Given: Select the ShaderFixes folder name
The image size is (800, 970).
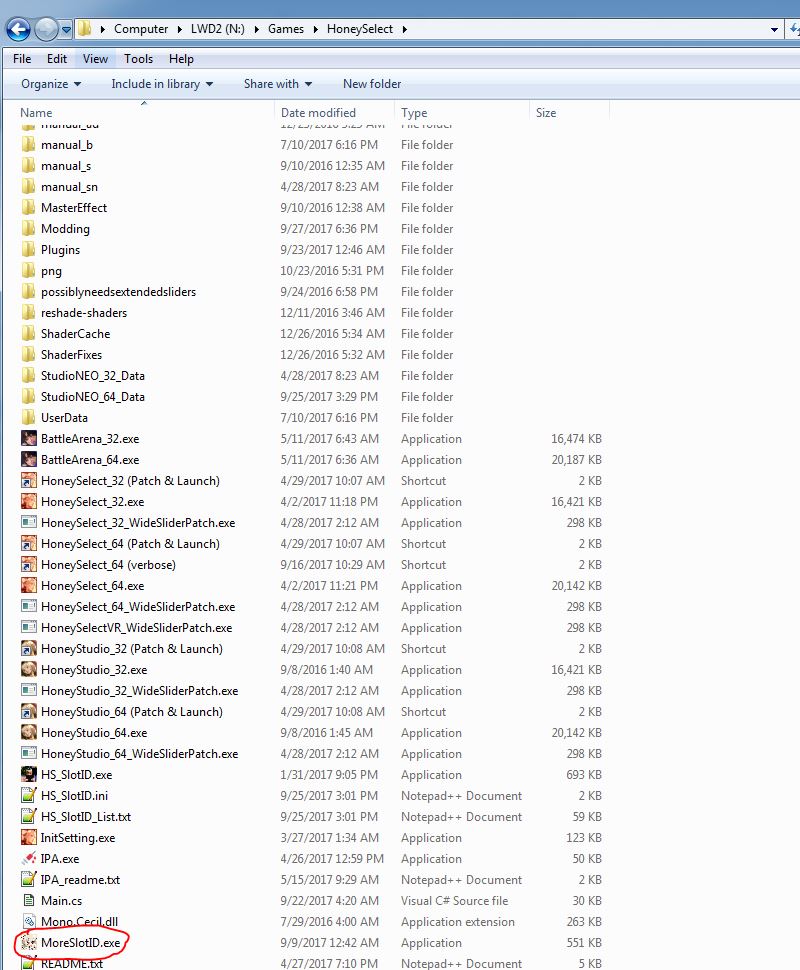Looking at the screenshot, I should click(x=71, y=355).
